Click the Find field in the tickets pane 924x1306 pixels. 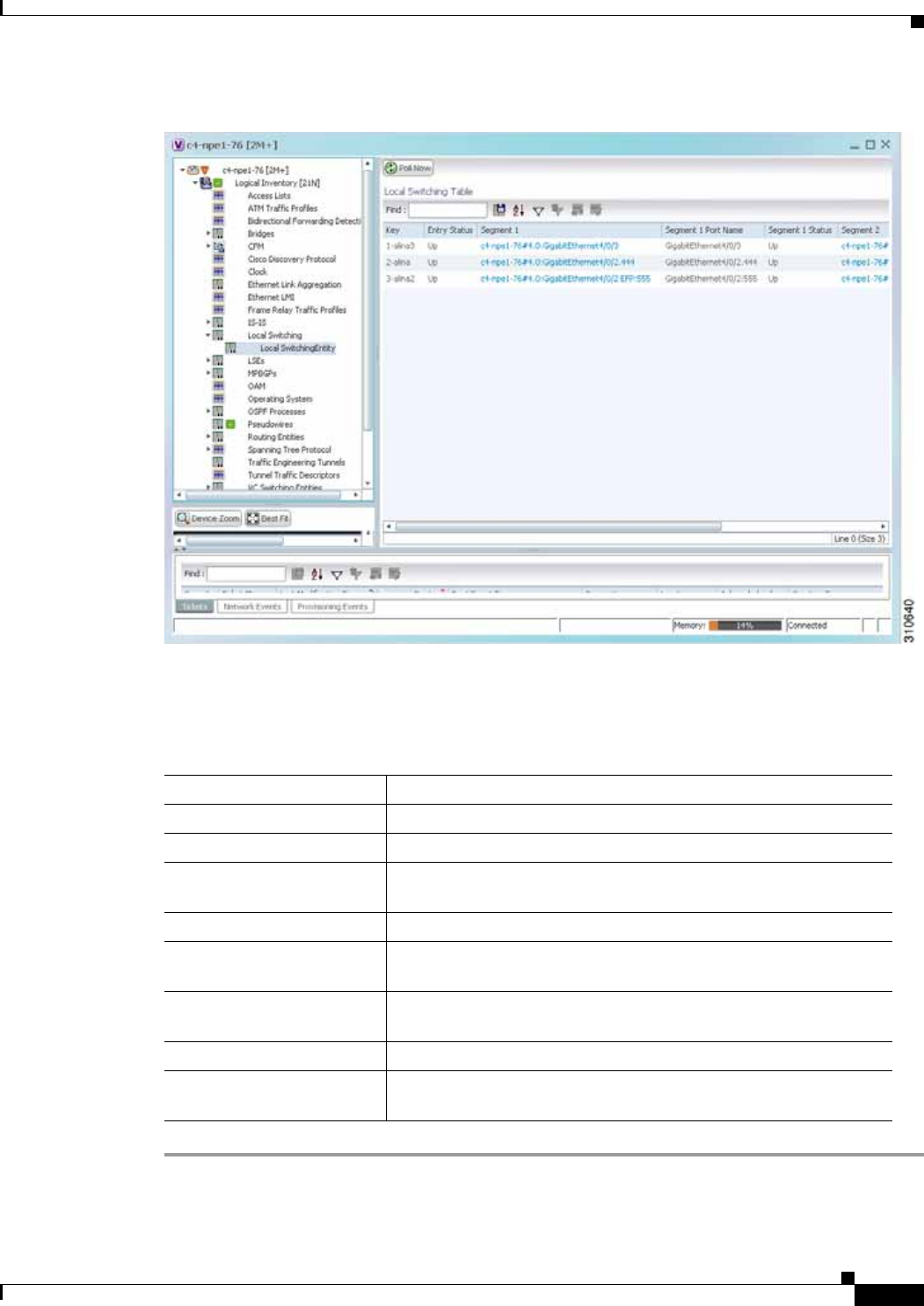tap(246, 573)
